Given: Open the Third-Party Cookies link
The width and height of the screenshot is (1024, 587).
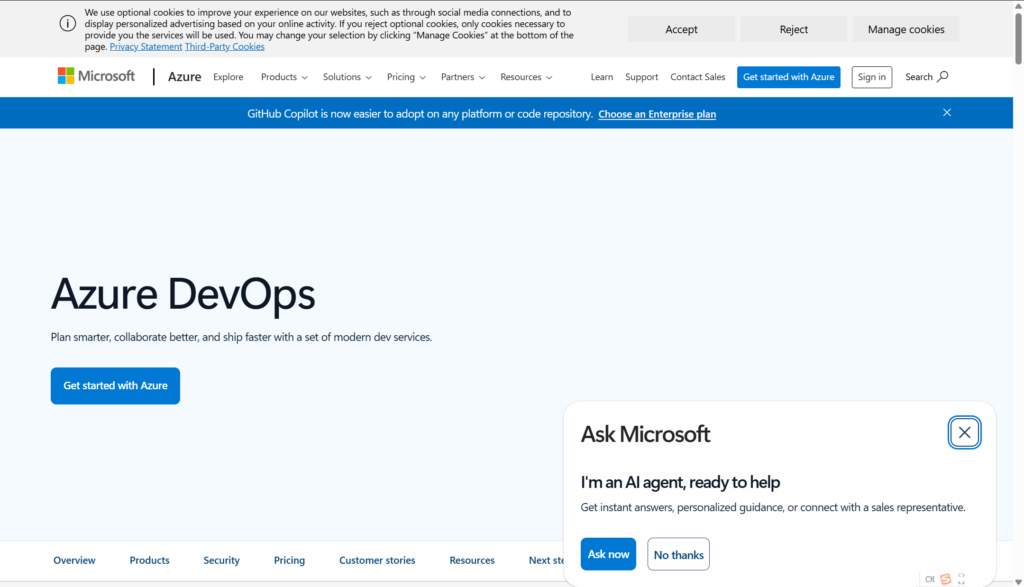Looking at the screenshot, I should pos(225,47).
